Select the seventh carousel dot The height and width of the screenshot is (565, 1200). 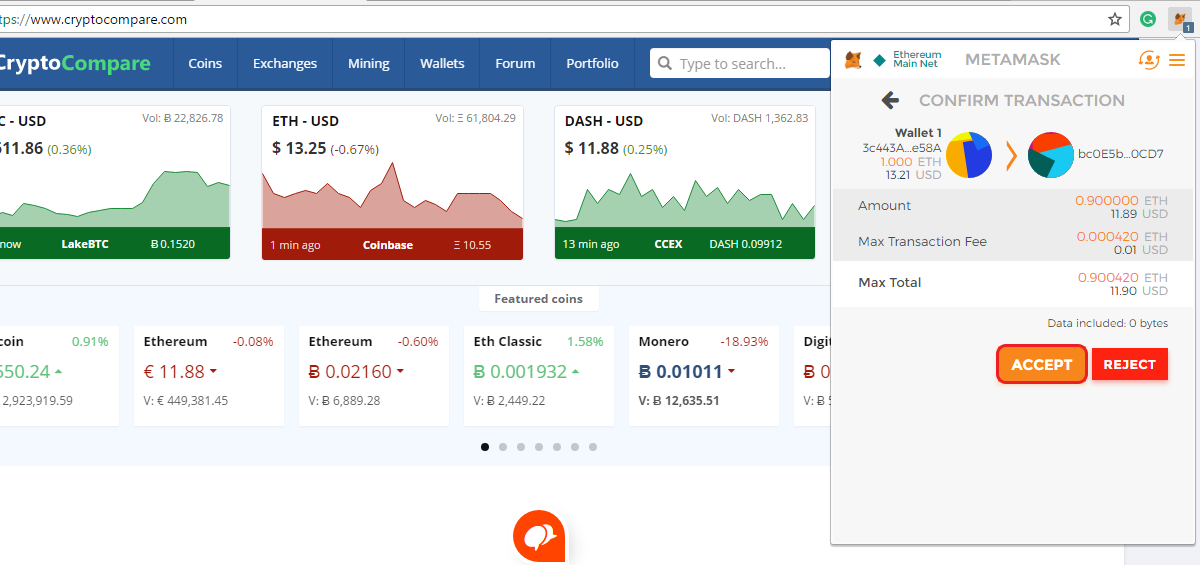point(593,447)
